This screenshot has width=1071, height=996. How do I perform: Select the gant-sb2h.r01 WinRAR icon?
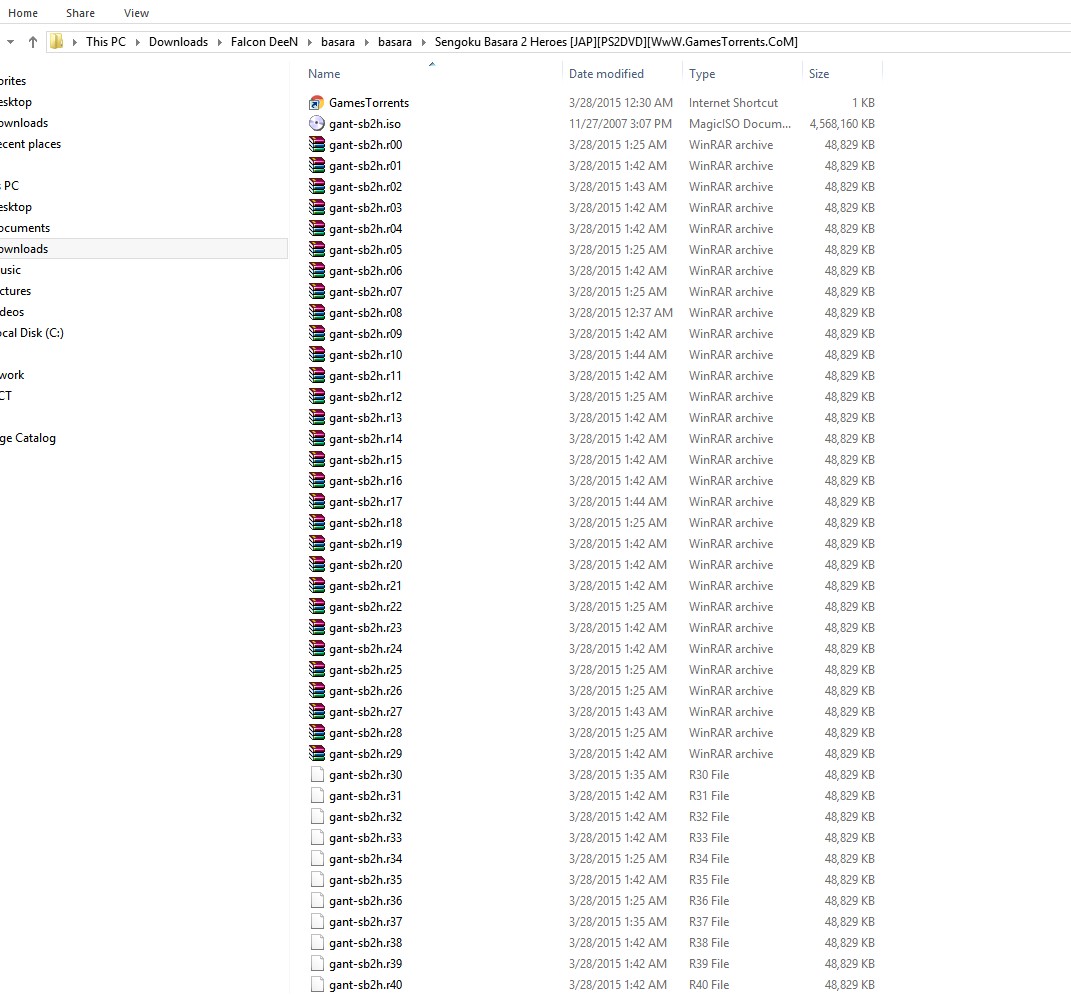316,165
